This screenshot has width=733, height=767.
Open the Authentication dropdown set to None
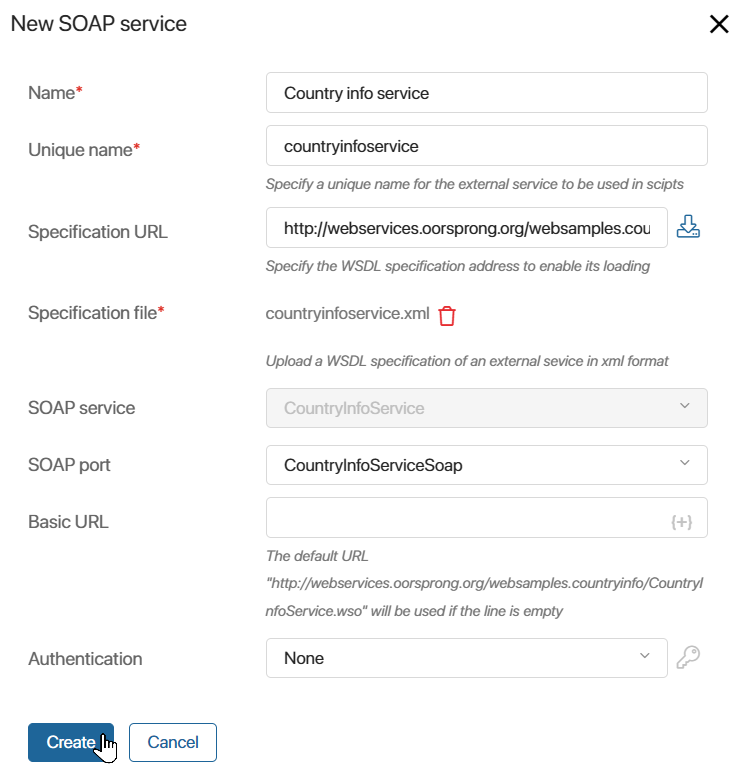pyautogui.click(x=466, y=658)
